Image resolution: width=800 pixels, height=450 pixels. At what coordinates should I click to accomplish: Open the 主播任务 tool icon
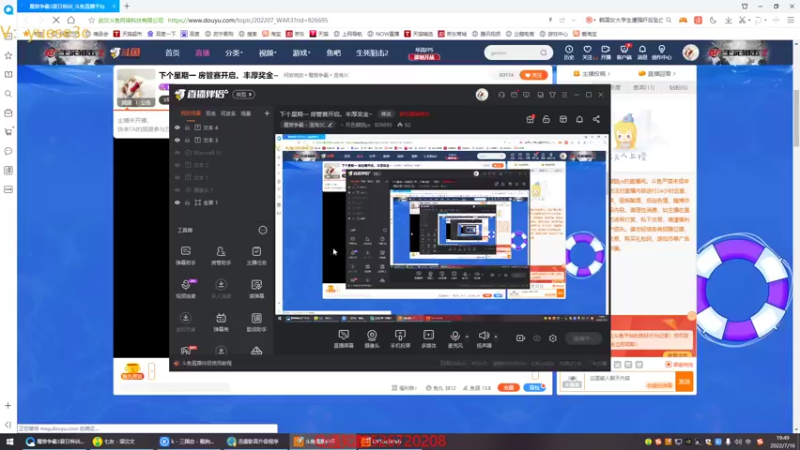256,255
